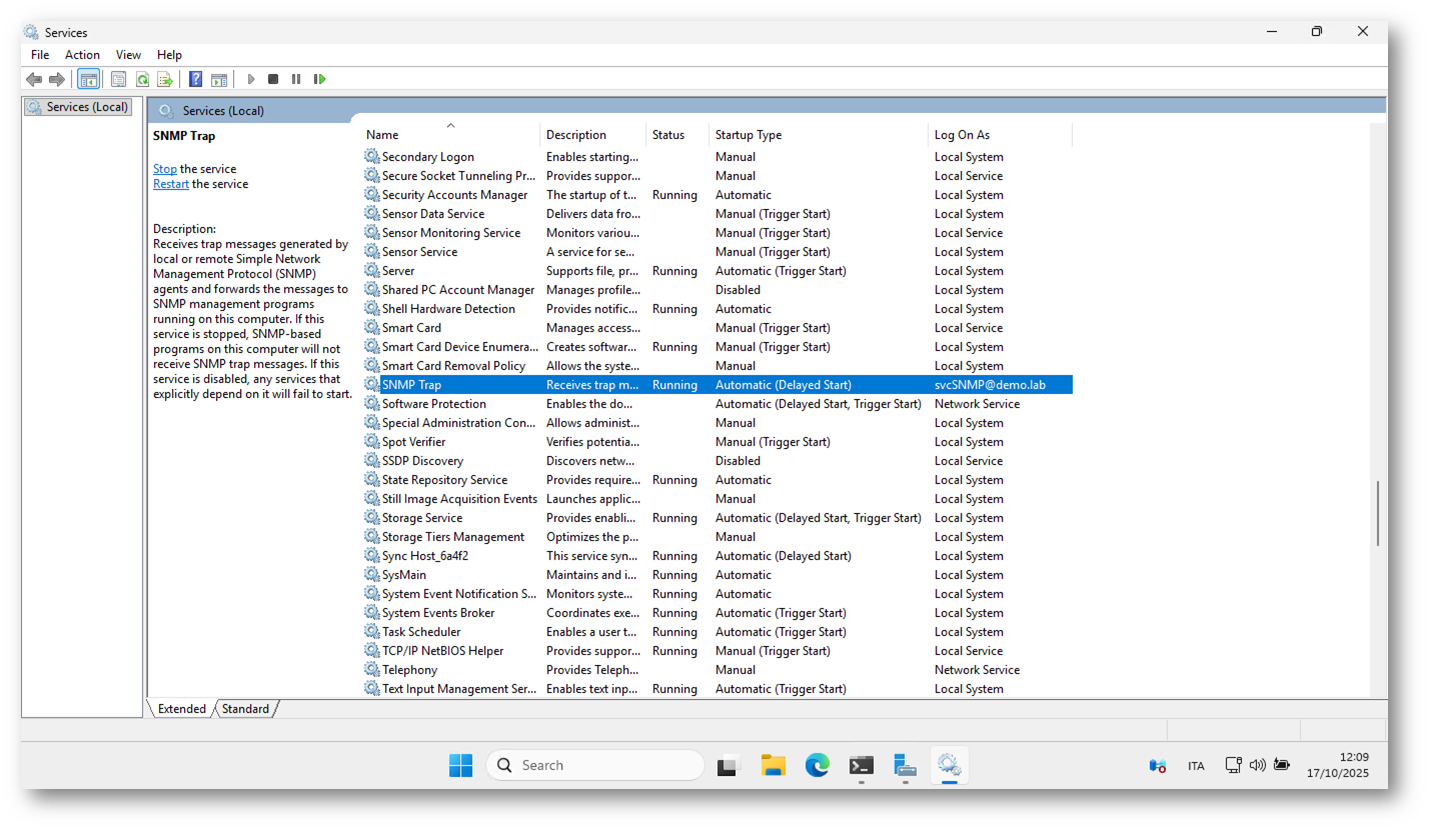The height and width of the screenshot is (831, 1430).
Task: Open the Action menu
Action: point(82,55)
